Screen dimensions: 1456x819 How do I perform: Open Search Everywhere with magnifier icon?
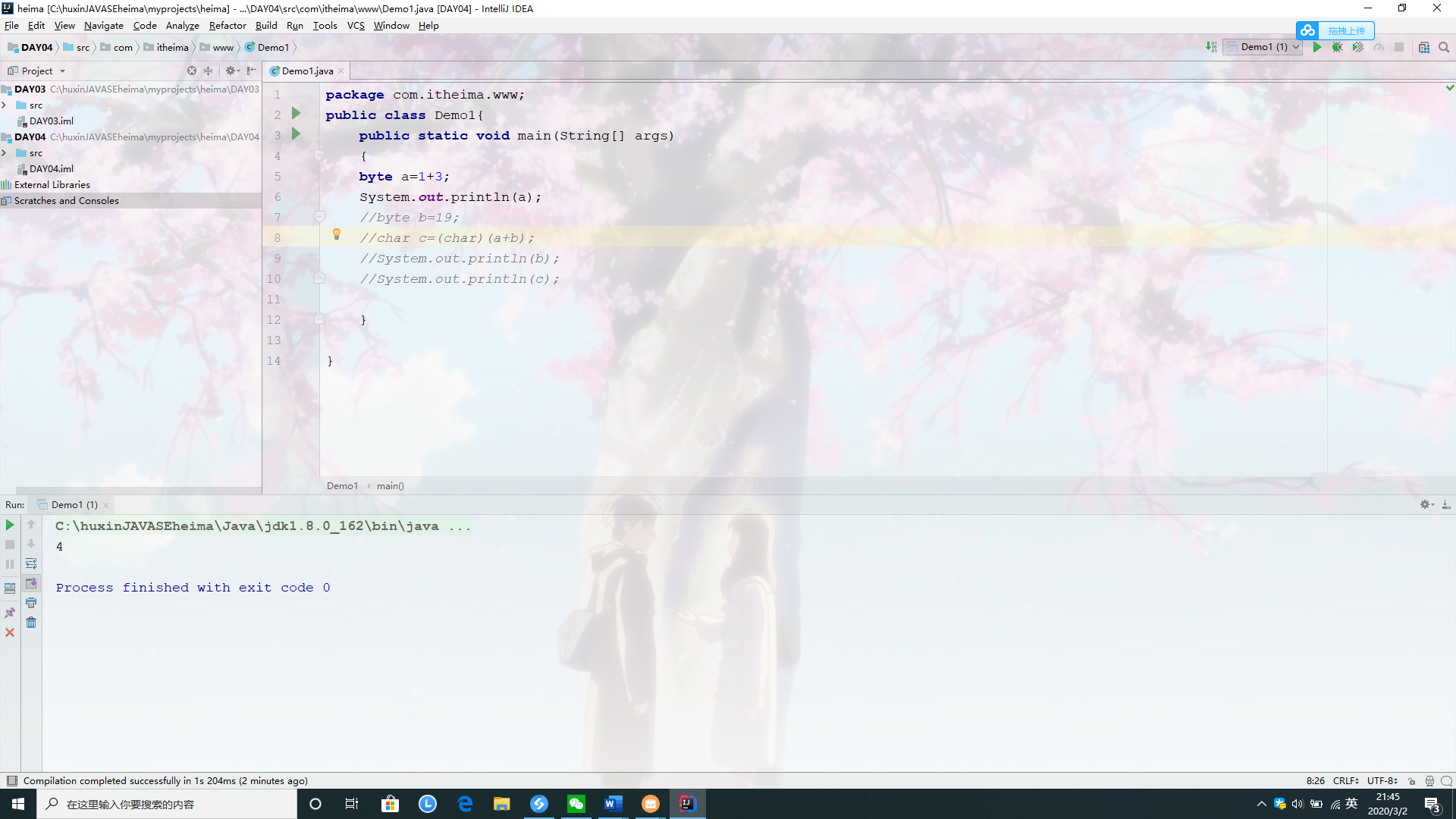click(1444, 47)
